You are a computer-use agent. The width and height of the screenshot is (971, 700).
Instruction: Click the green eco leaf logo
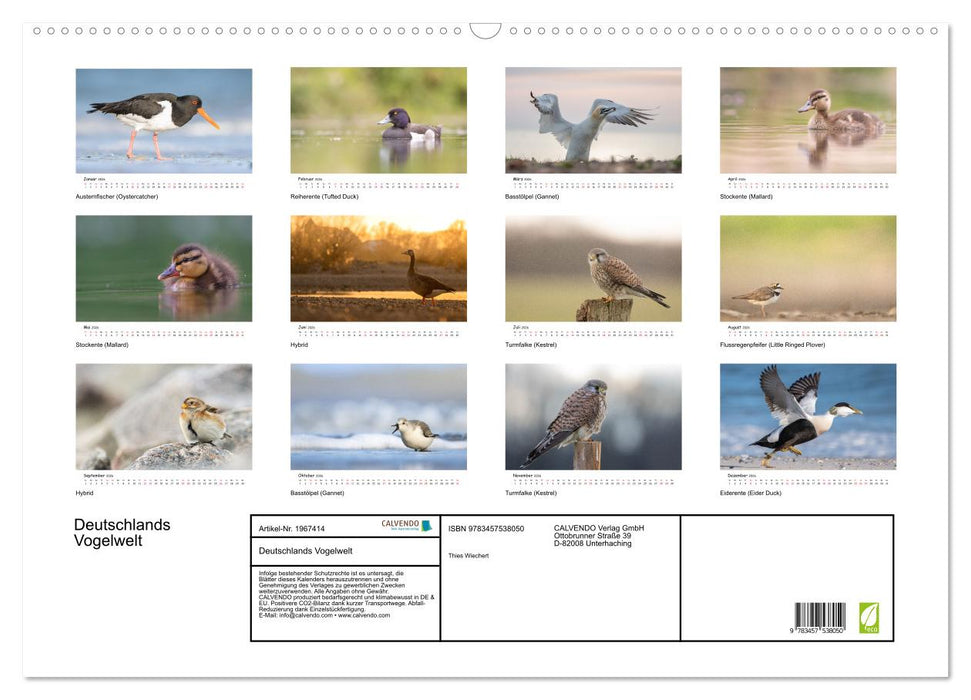(x=869, y=616)
